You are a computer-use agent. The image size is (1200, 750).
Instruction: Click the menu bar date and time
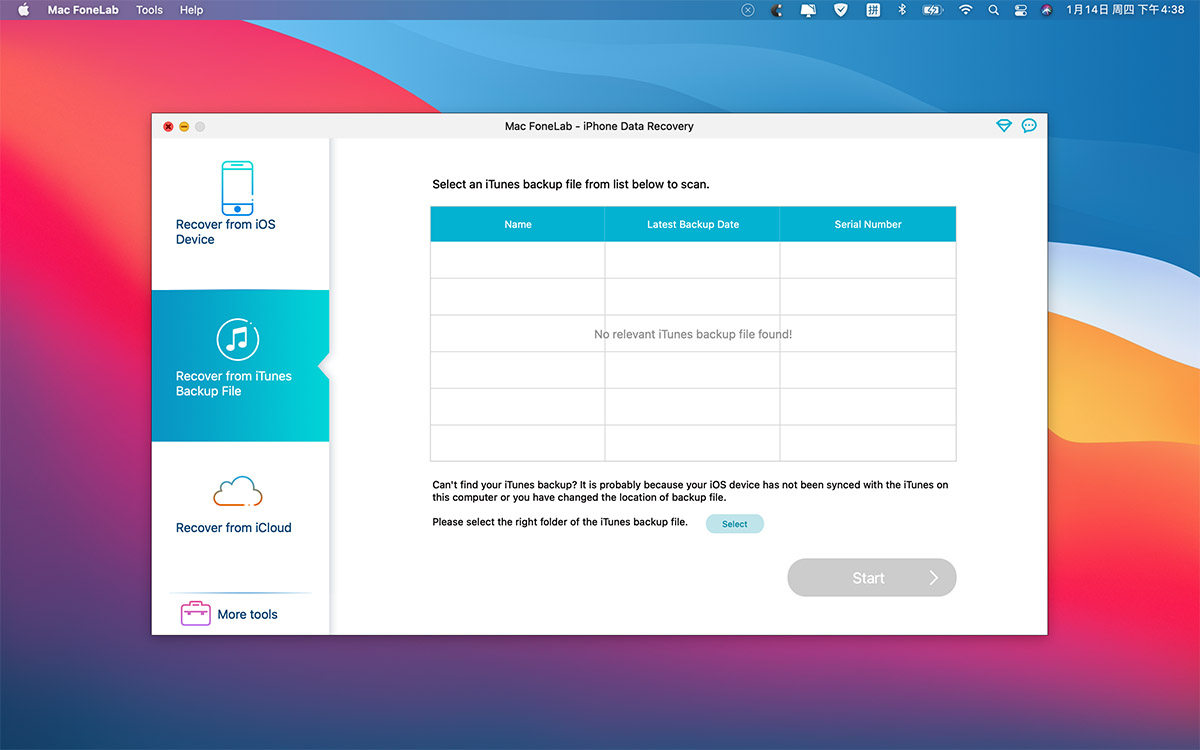click(x=1125, y=10)
